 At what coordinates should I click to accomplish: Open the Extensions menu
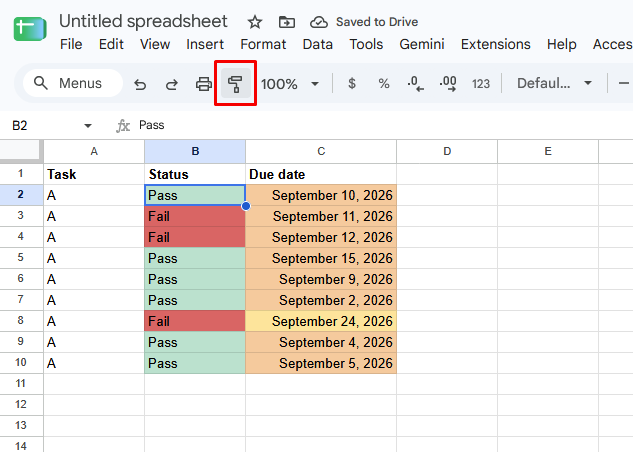pyautogui.click(x=496, y=44)
